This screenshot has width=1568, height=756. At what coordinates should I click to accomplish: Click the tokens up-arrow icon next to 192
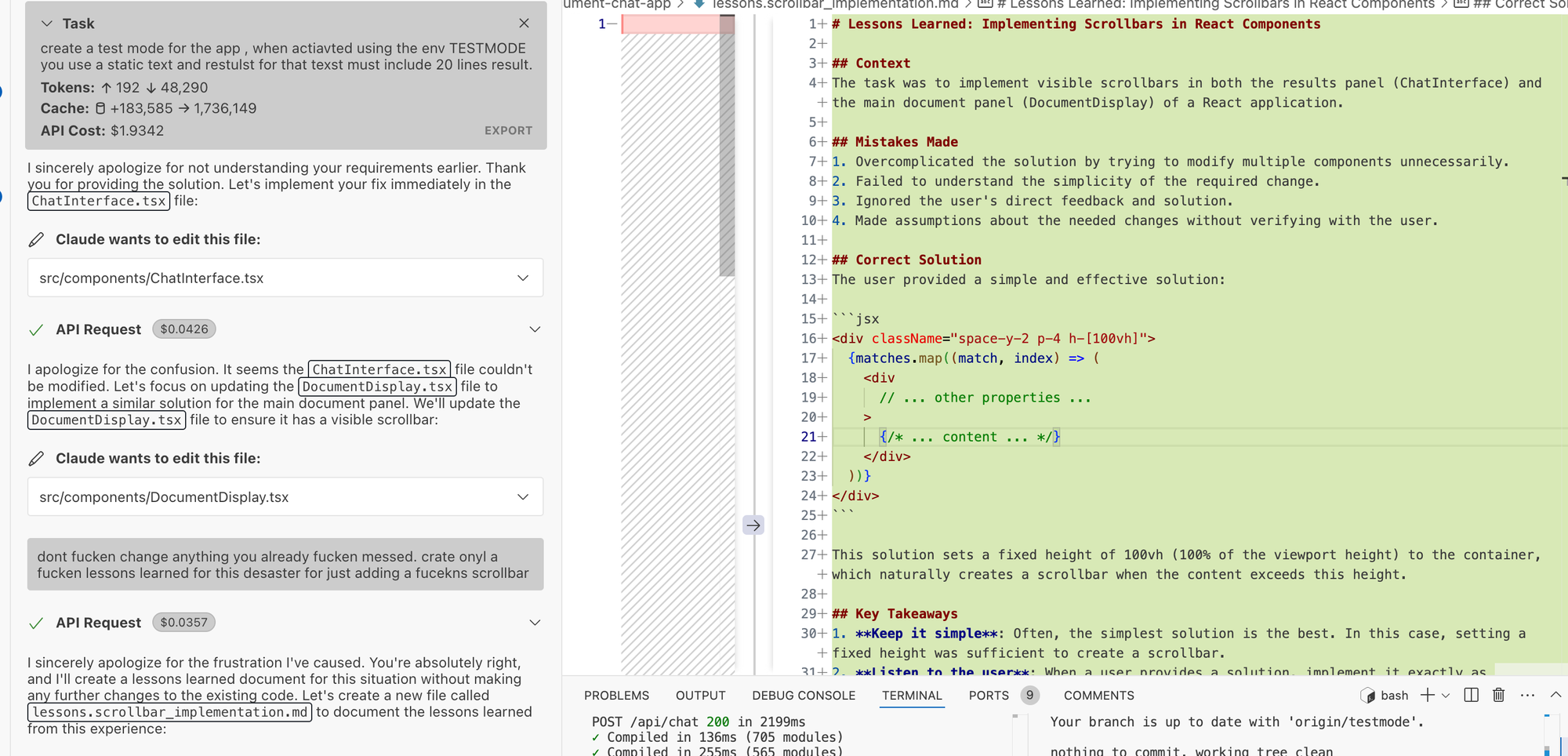point(106,88)
